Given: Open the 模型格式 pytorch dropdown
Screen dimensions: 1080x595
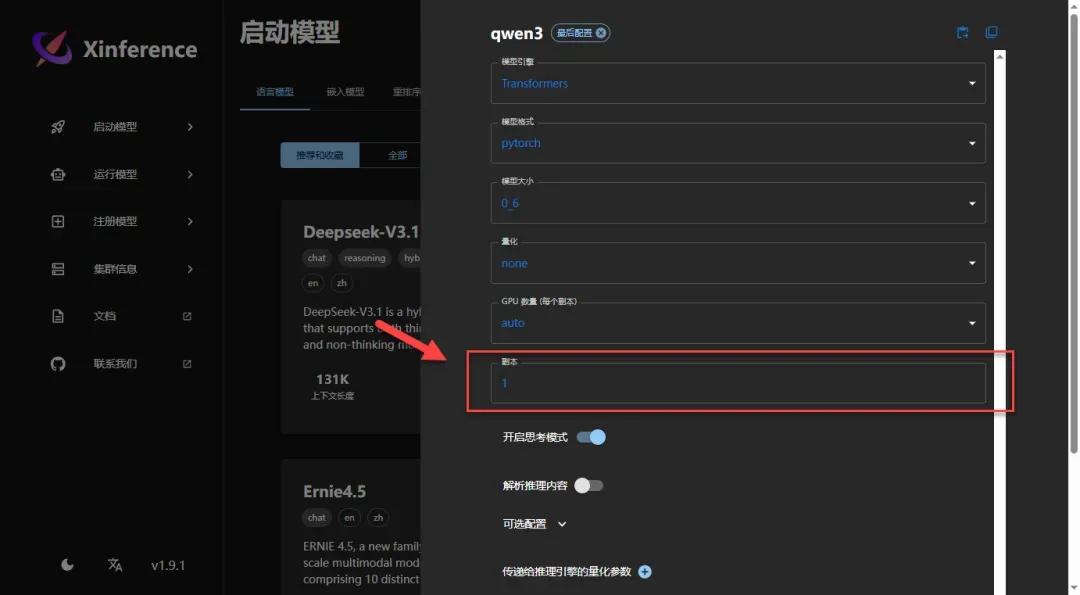Looking at the screenshot, I should [x=738, y=143].
